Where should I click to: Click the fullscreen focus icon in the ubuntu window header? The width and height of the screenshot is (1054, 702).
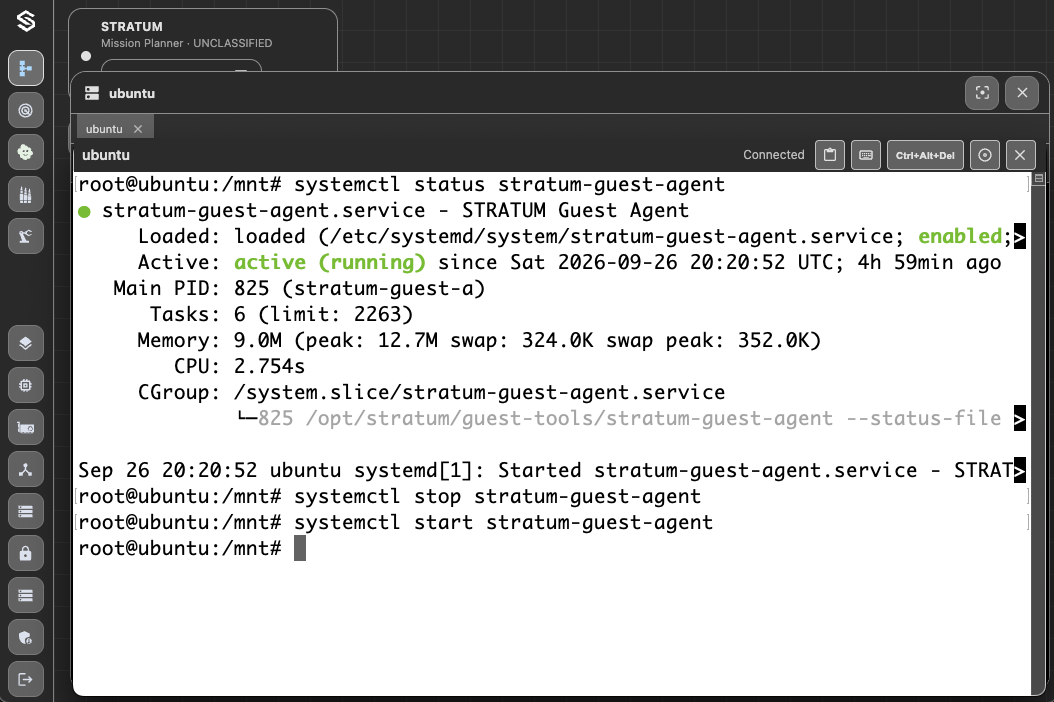(982, 93)
